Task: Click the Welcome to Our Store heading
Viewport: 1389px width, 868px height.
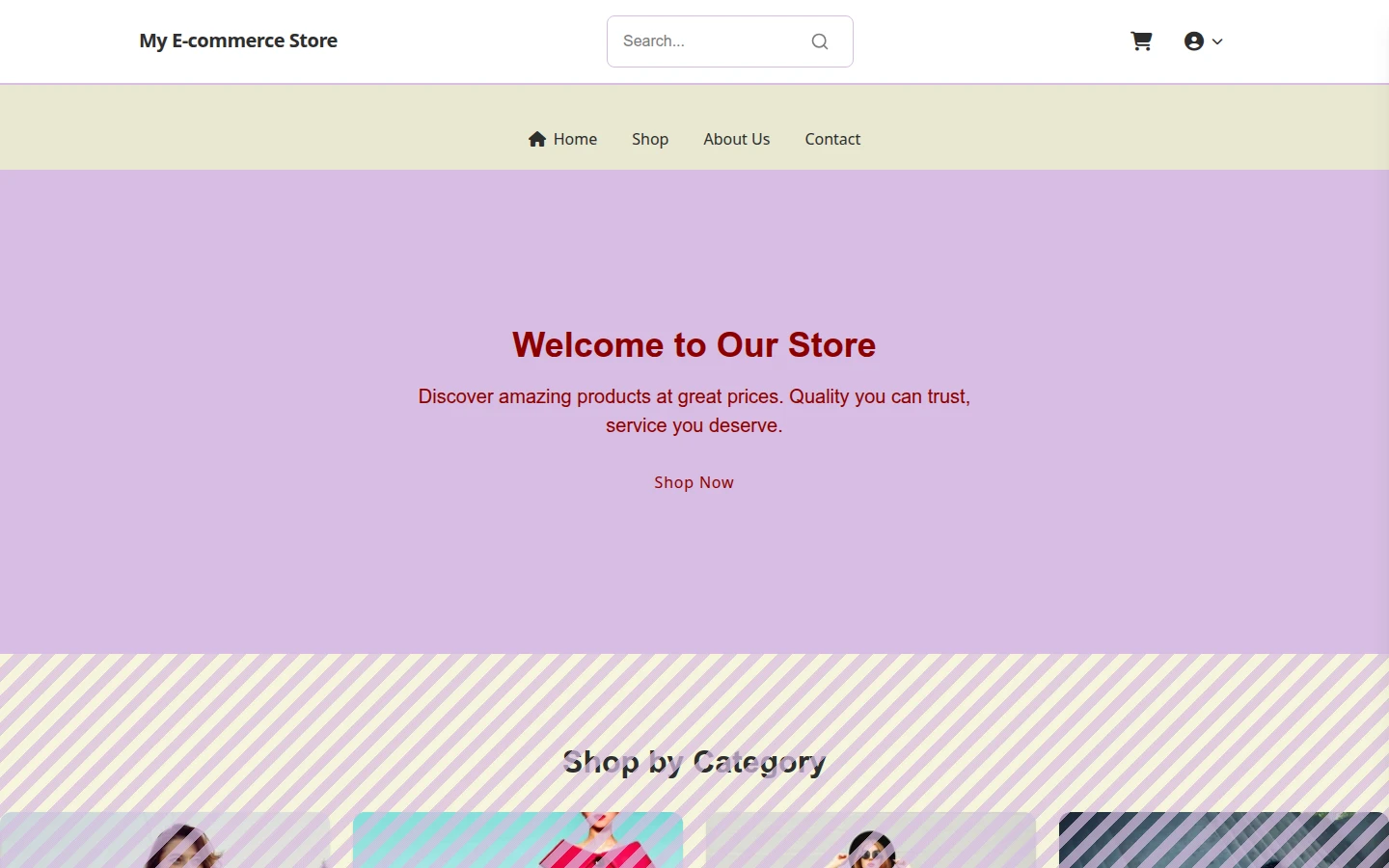Action: [694, 344]
